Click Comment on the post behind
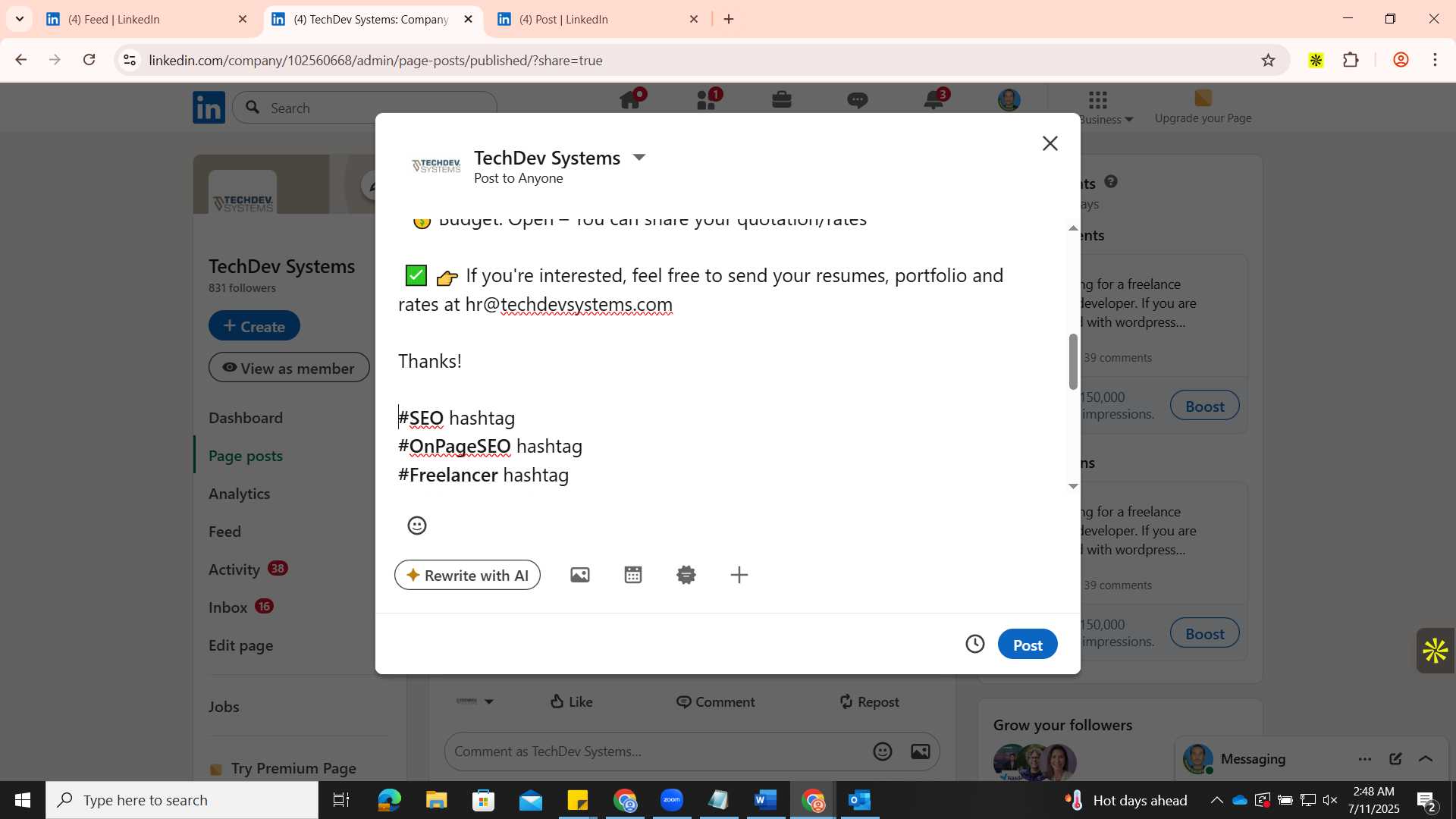Image resolution: width=1456 pixels, height=819 pixels. [715, 701]
